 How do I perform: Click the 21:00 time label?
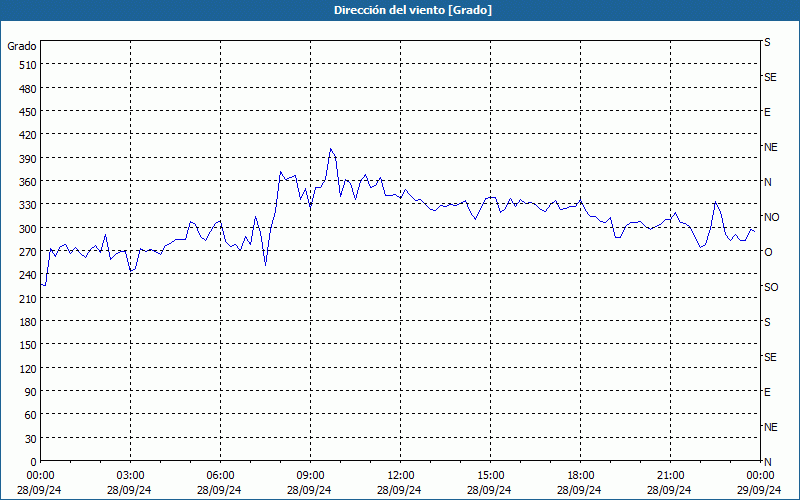(670, 476)
